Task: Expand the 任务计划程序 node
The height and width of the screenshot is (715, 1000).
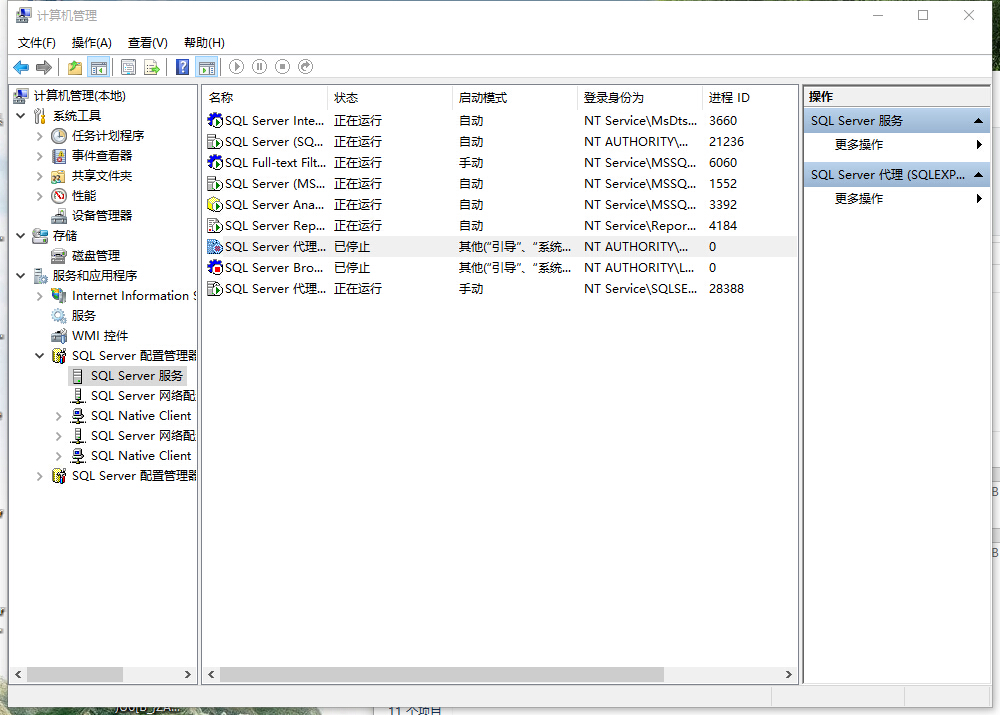Action: pos(40,136)
